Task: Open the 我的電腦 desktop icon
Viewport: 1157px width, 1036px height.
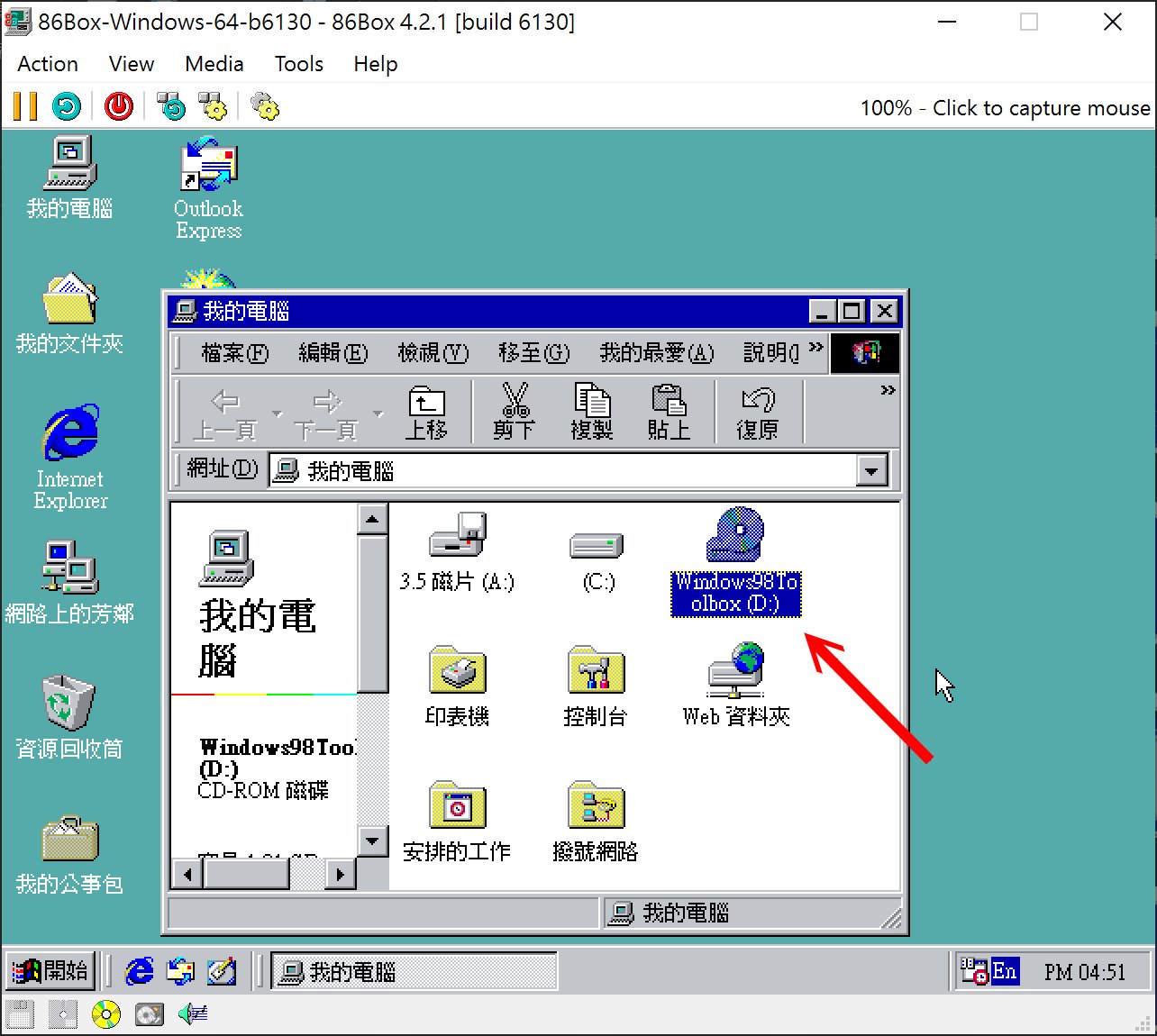Action: tap(69, 177)
